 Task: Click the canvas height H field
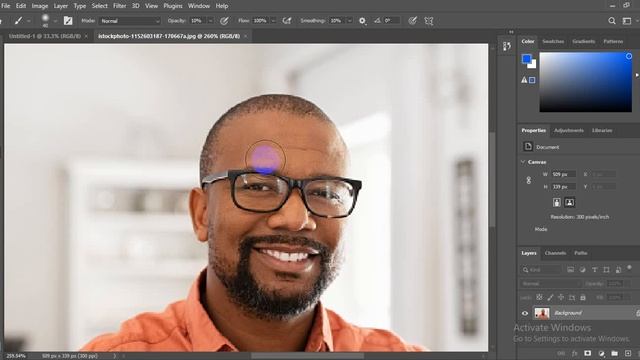(x=563, y=187)
